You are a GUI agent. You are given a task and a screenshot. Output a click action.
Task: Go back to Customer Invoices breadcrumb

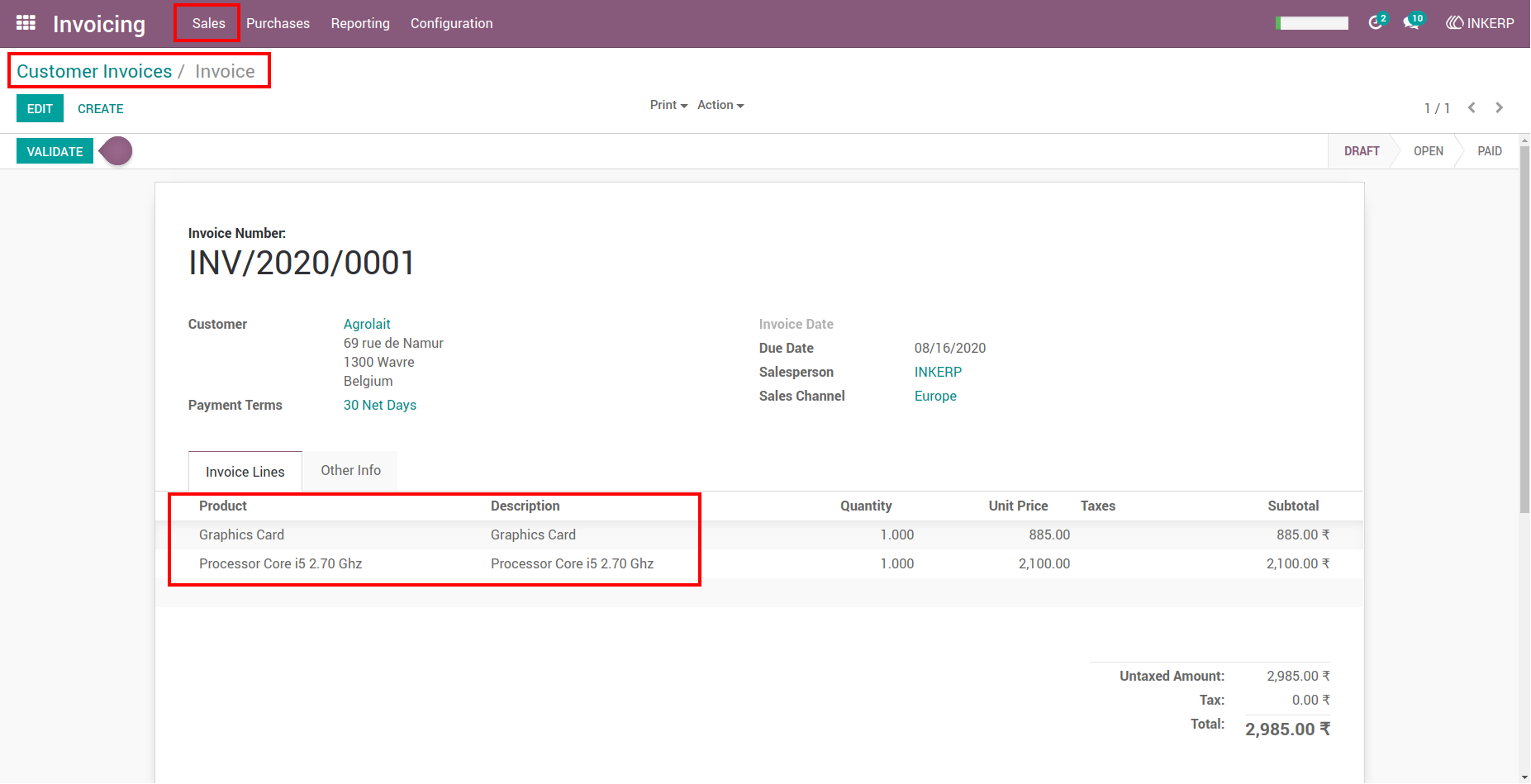(x=94, y=71)
